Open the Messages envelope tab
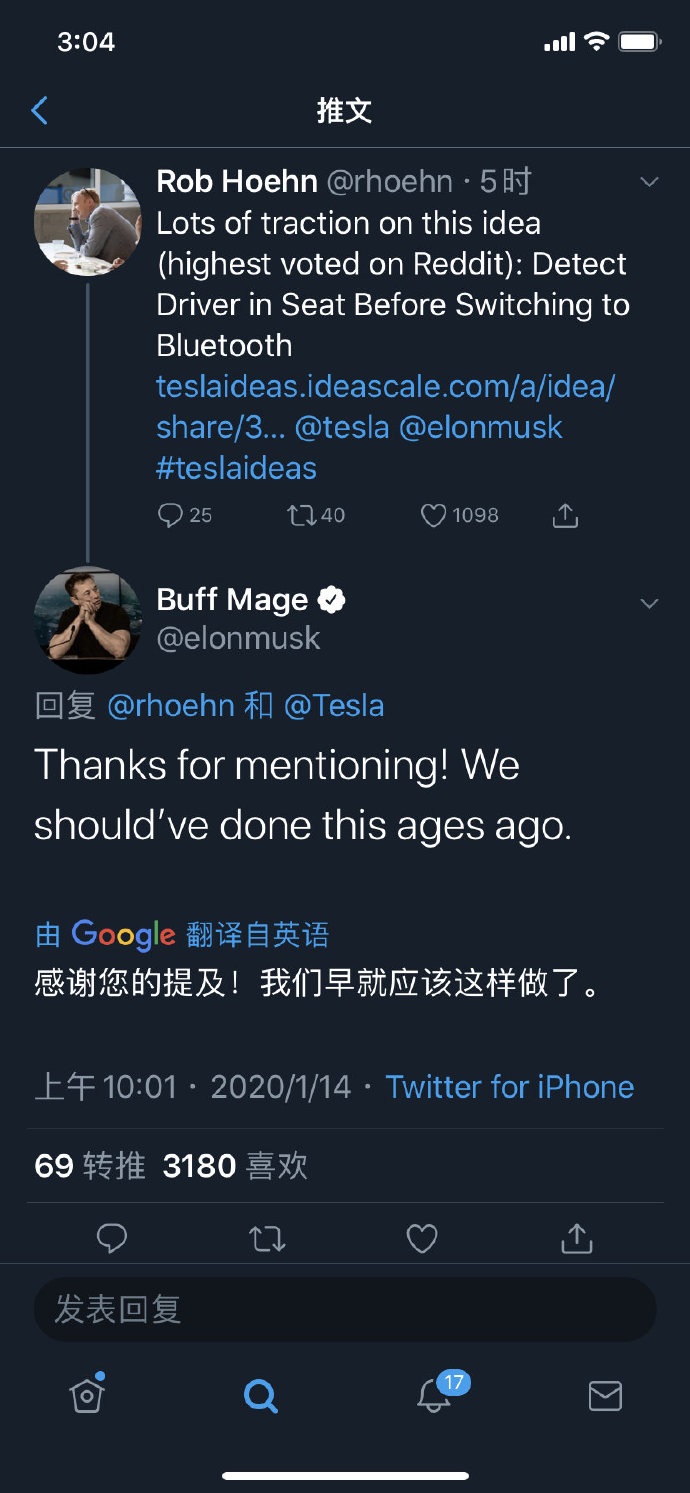The height and width of the screenshot is (1493, 690). [605, 1396]
